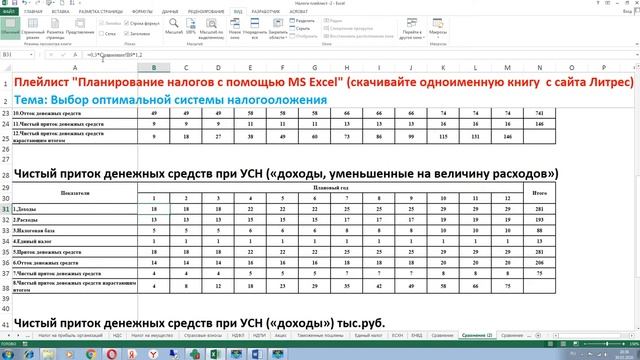The image size is (640, 360).
Task: Switch to Page Break Preview (Страничный режим)
Action: 33,29
